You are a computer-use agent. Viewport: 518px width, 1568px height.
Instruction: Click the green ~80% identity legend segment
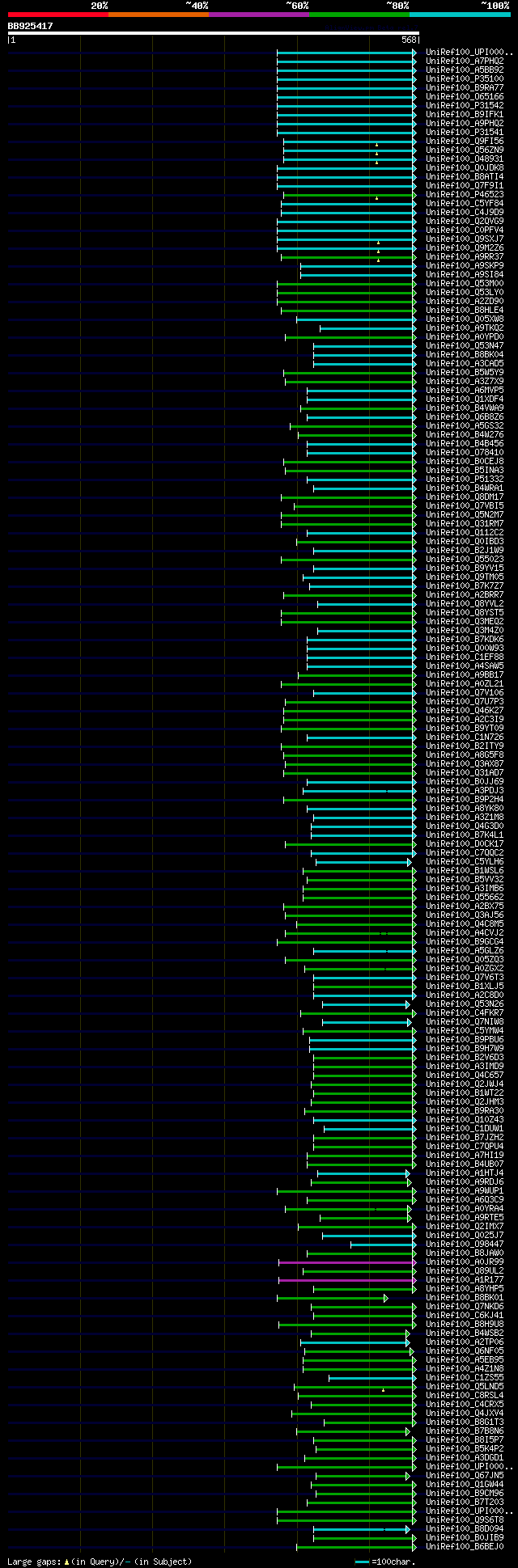pyautogui.click(x=359, y=15)
